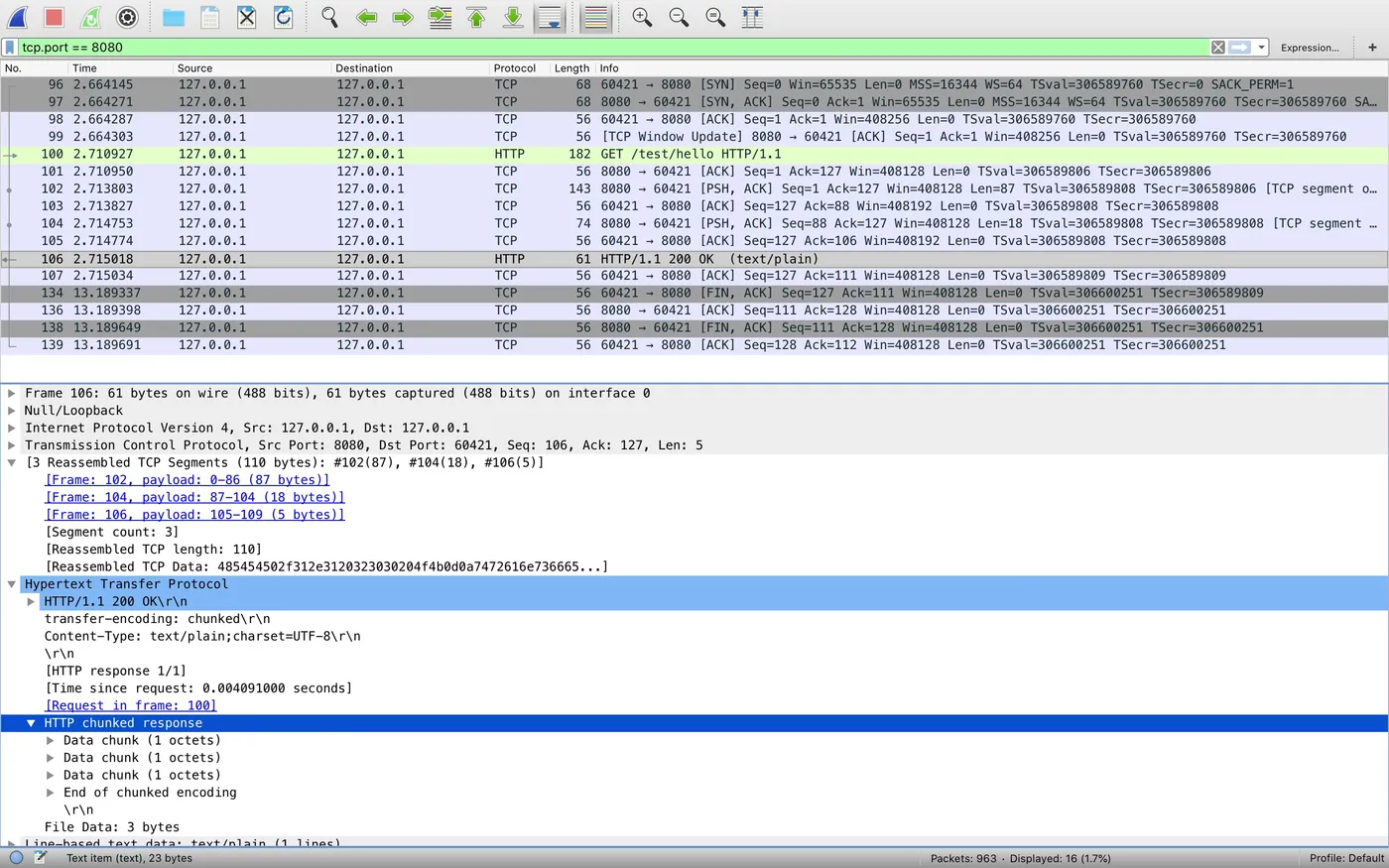This screenshot has height=868, width=1389.
Task: Open Profile: Default selector
Action: [x=1346, y=858]
